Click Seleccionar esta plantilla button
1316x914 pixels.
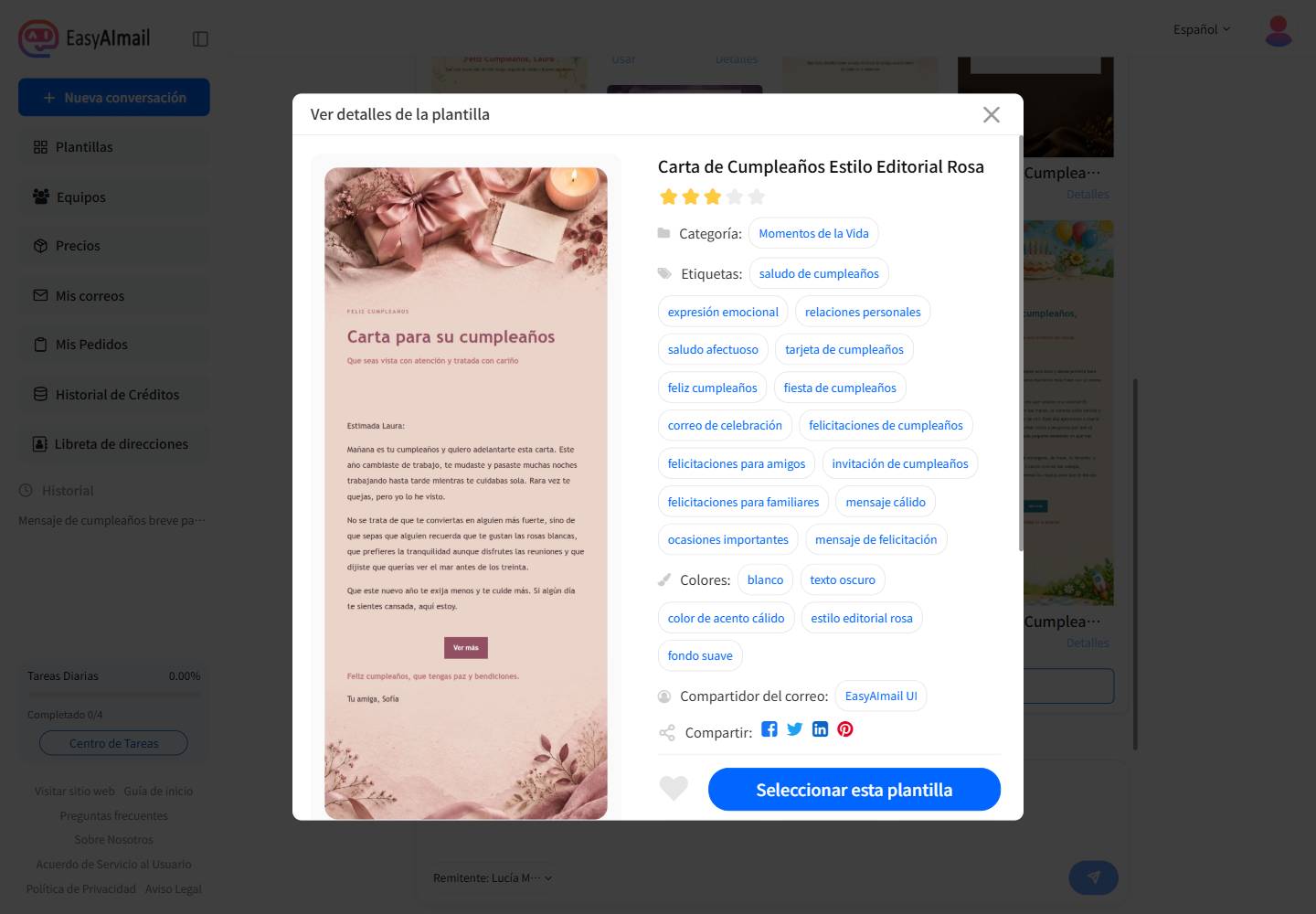(854, 789)
